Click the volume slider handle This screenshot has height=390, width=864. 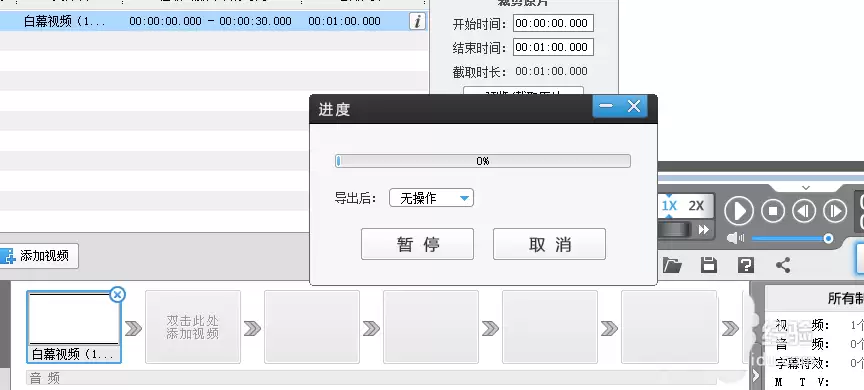coord(828,239)
